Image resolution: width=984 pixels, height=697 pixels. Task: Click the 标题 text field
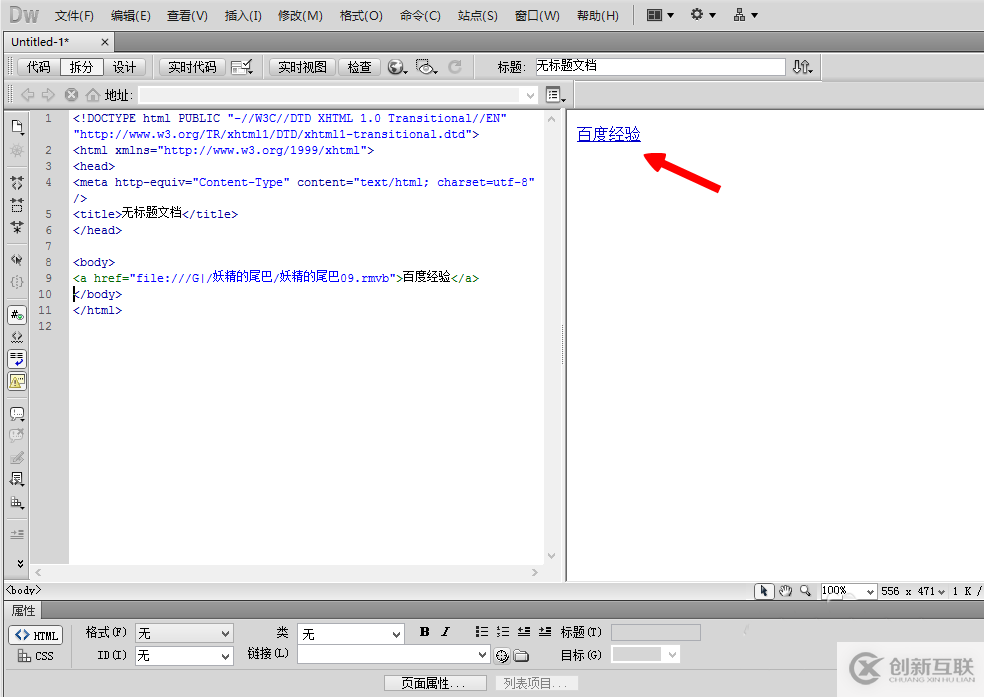point(660,67)
